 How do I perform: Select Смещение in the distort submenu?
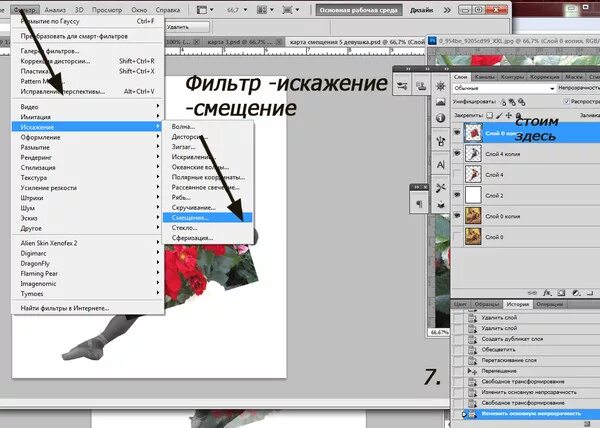click(x=207, y=218)
